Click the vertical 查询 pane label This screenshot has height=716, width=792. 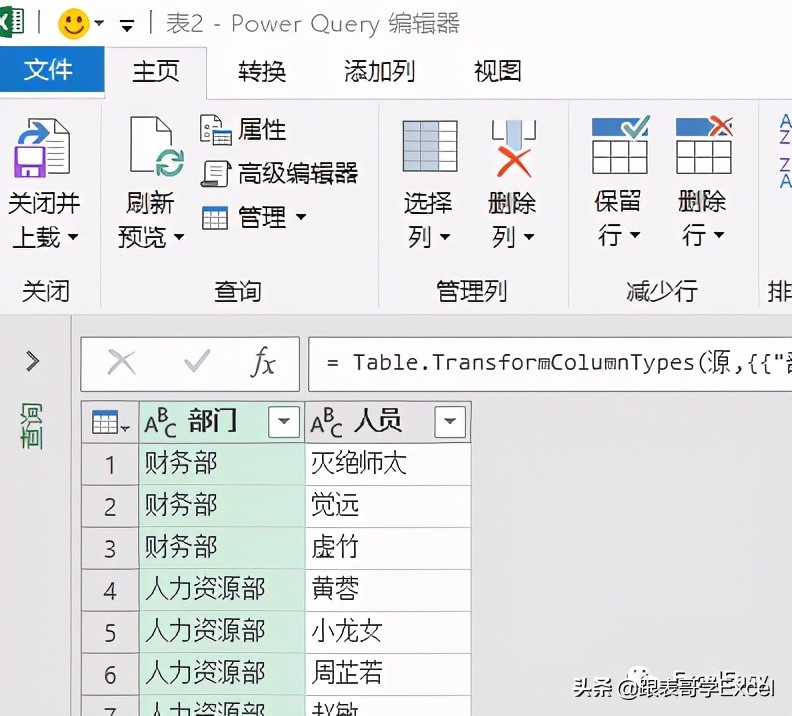pyautogui.click(x=32, y=427)
